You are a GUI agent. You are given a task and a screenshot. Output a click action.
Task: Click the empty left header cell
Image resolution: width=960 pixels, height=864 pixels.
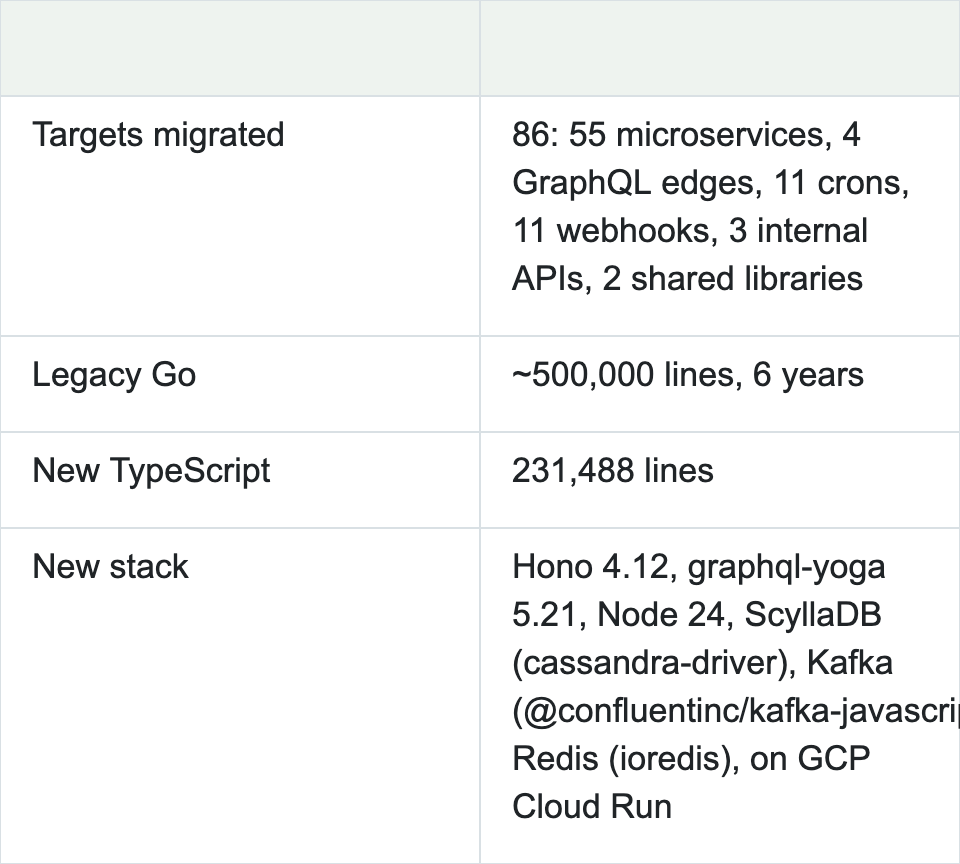[240, 48]
